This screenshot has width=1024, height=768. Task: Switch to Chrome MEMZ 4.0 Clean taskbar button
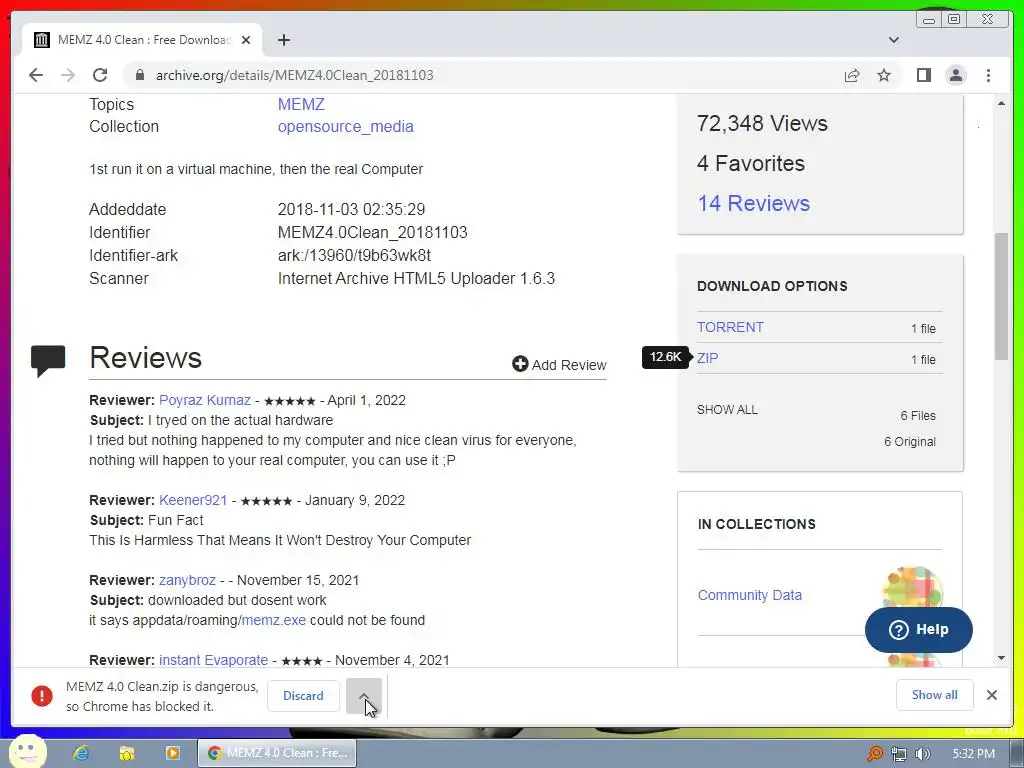(277, 753)
